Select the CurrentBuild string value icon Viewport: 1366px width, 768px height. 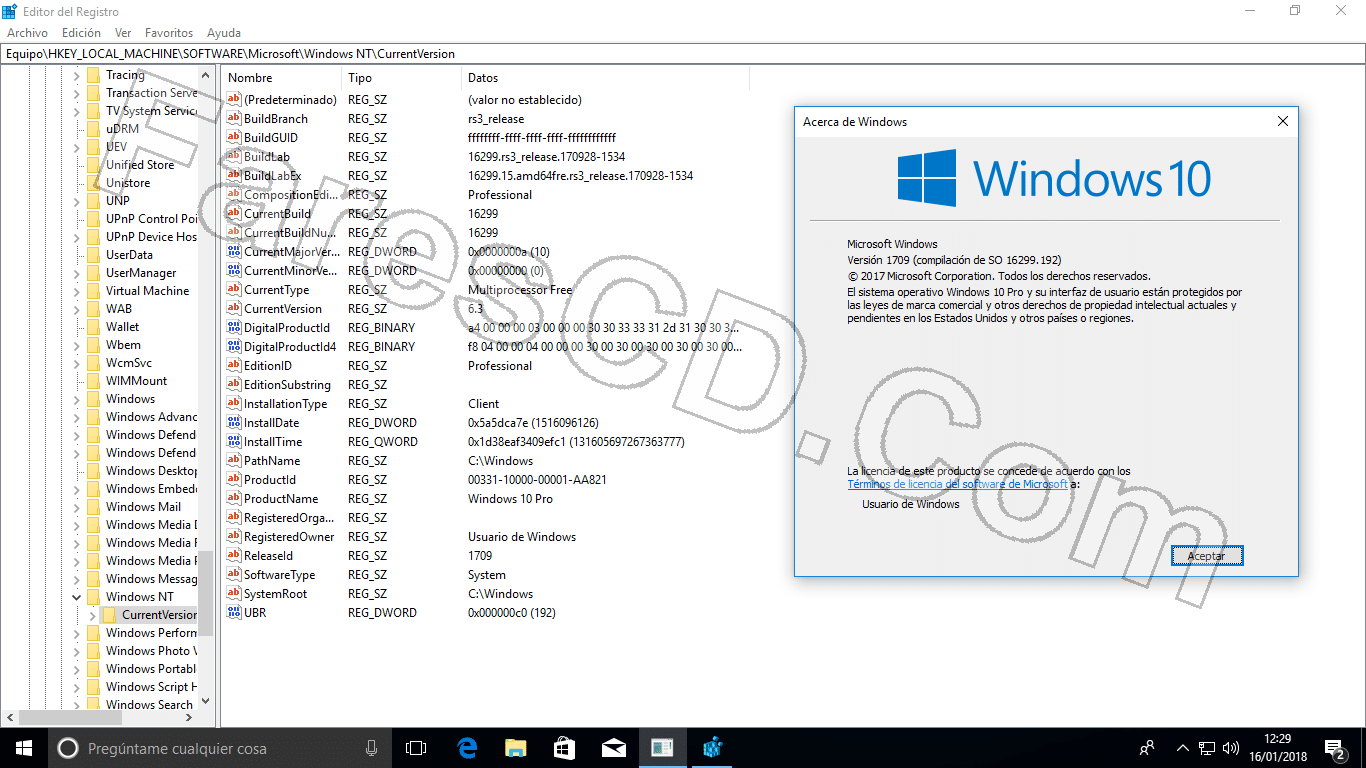pos(234,214)
